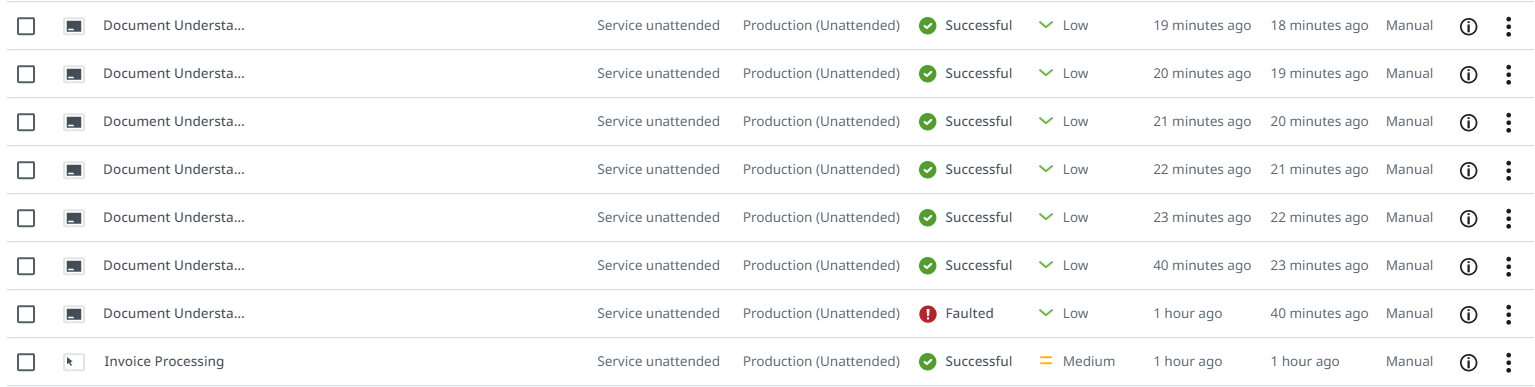Open more actions menu for Invoice Processing
The height and width of the screenshot is (387, 1535).
click(1508, 362)
